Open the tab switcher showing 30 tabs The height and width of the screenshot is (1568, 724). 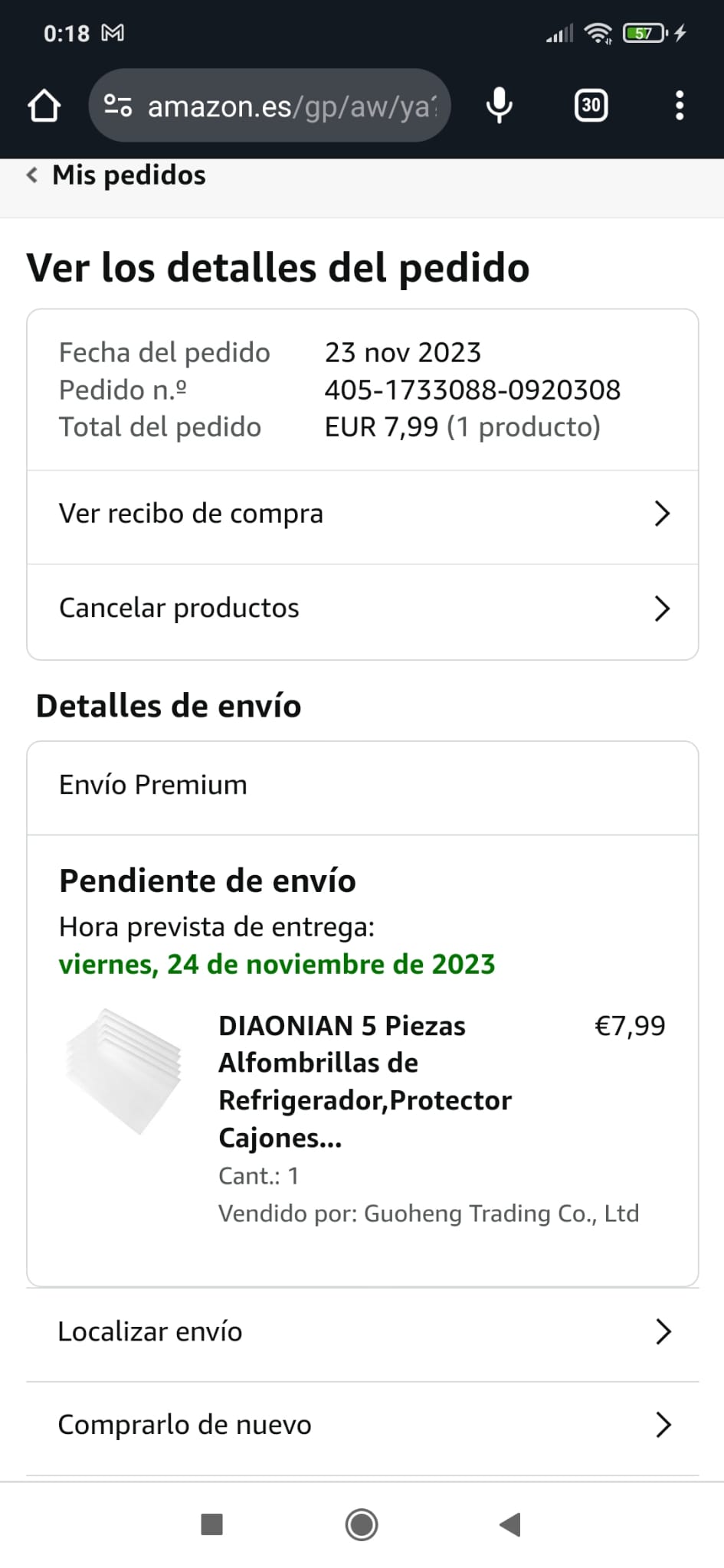tap(591, 106)
